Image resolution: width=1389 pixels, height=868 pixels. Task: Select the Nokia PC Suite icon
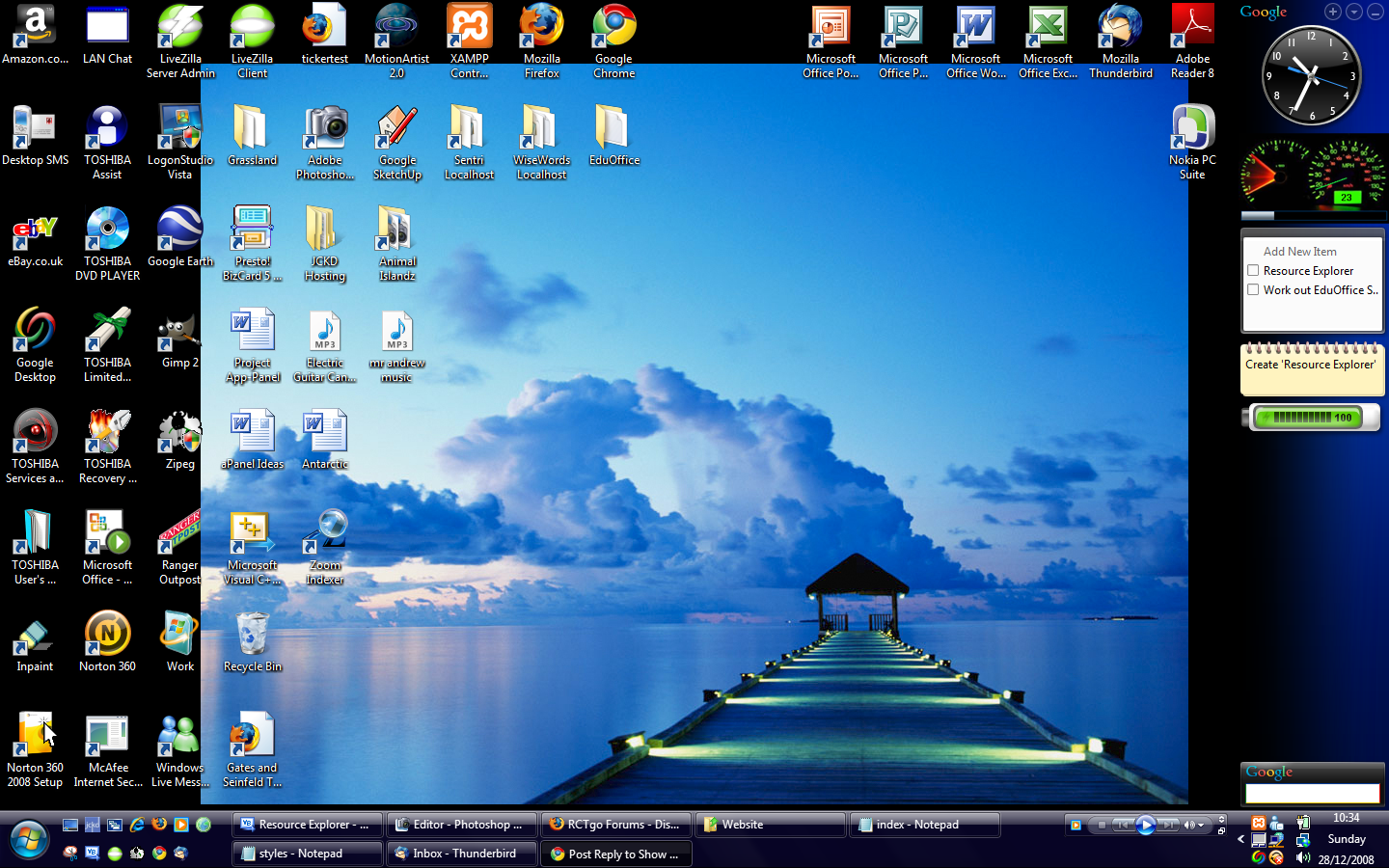coord(1192,130)
